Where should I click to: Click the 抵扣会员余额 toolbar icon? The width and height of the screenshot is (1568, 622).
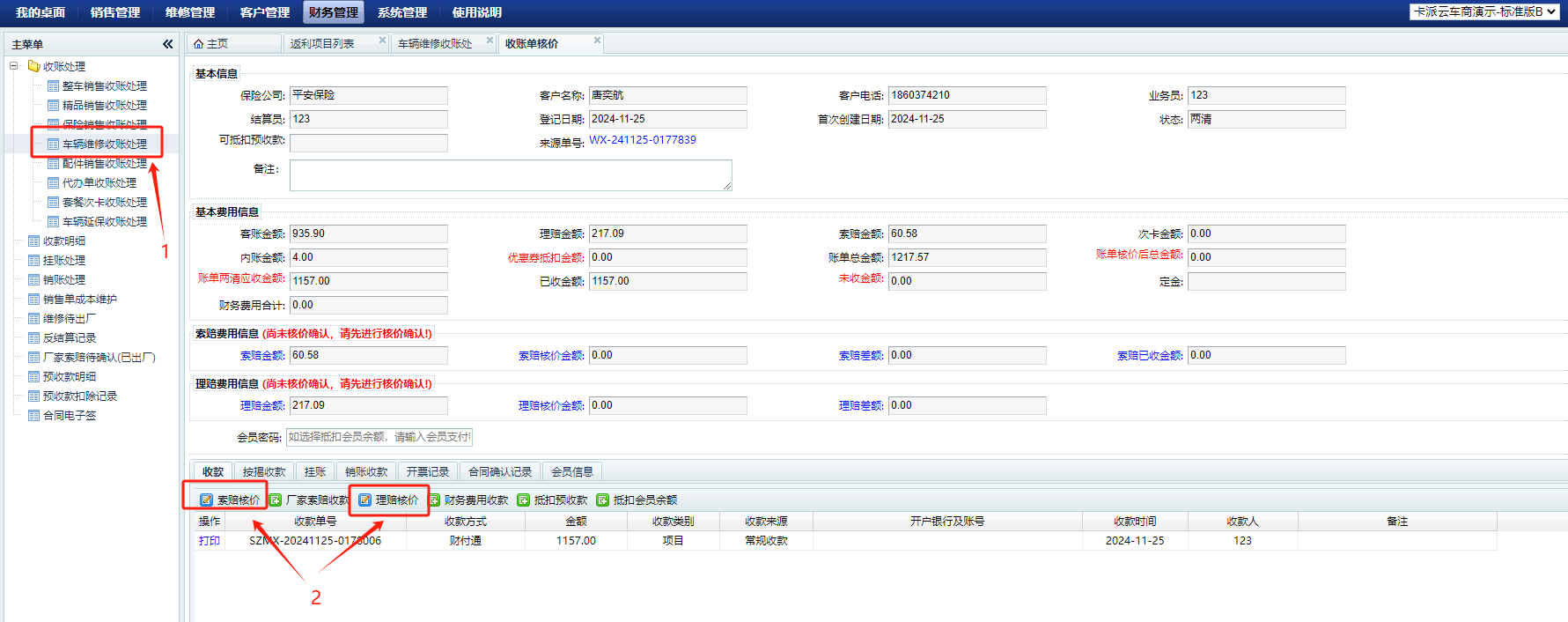click(x=603, y=500)
